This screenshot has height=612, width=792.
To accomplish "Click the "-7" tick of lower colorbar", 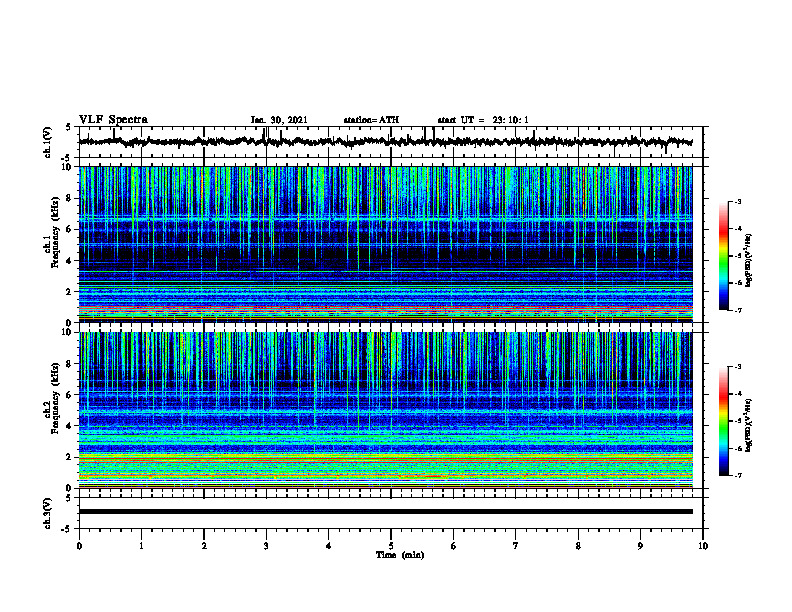I will tap(738, 476).
